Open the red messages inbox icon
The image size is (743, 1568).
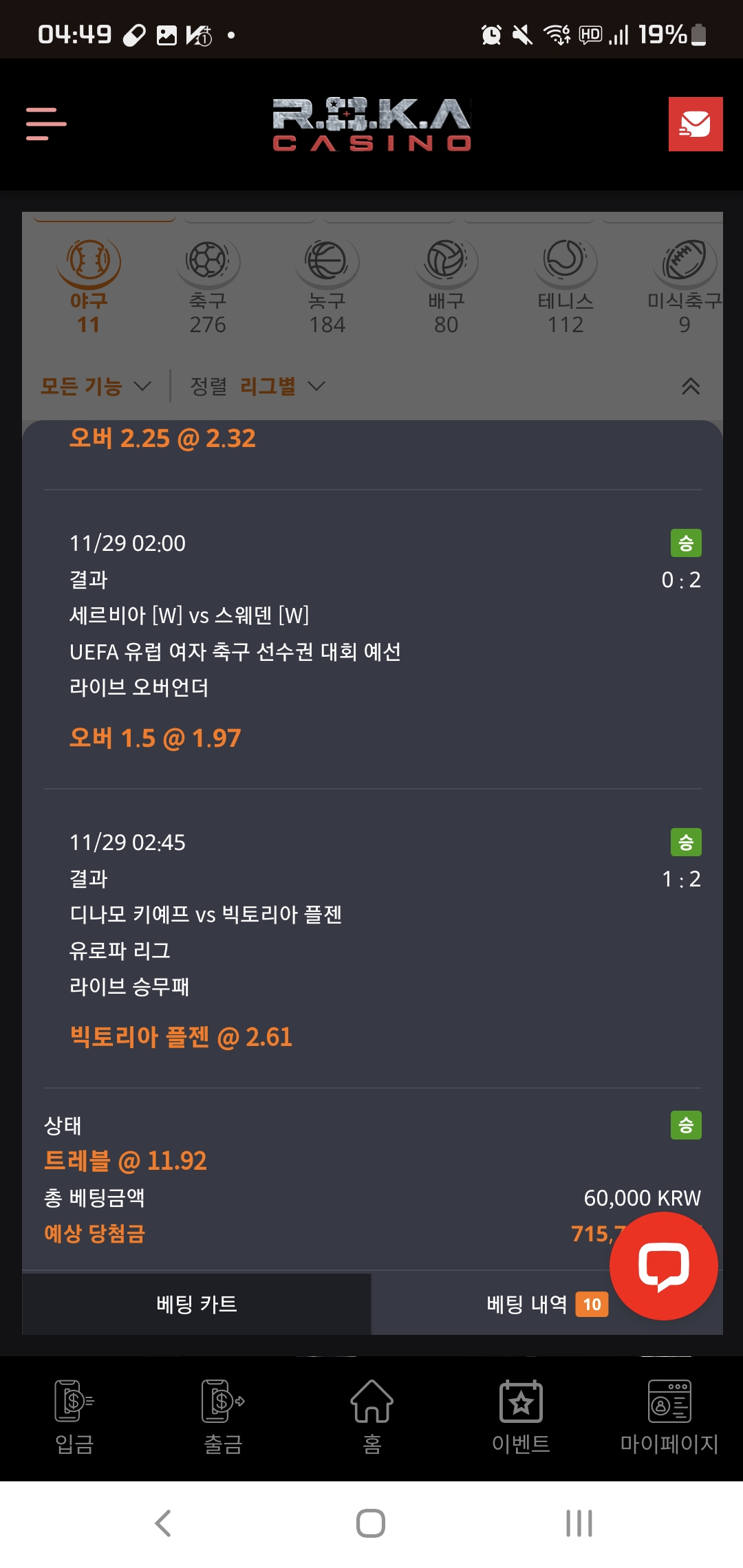tap(695, 124)
